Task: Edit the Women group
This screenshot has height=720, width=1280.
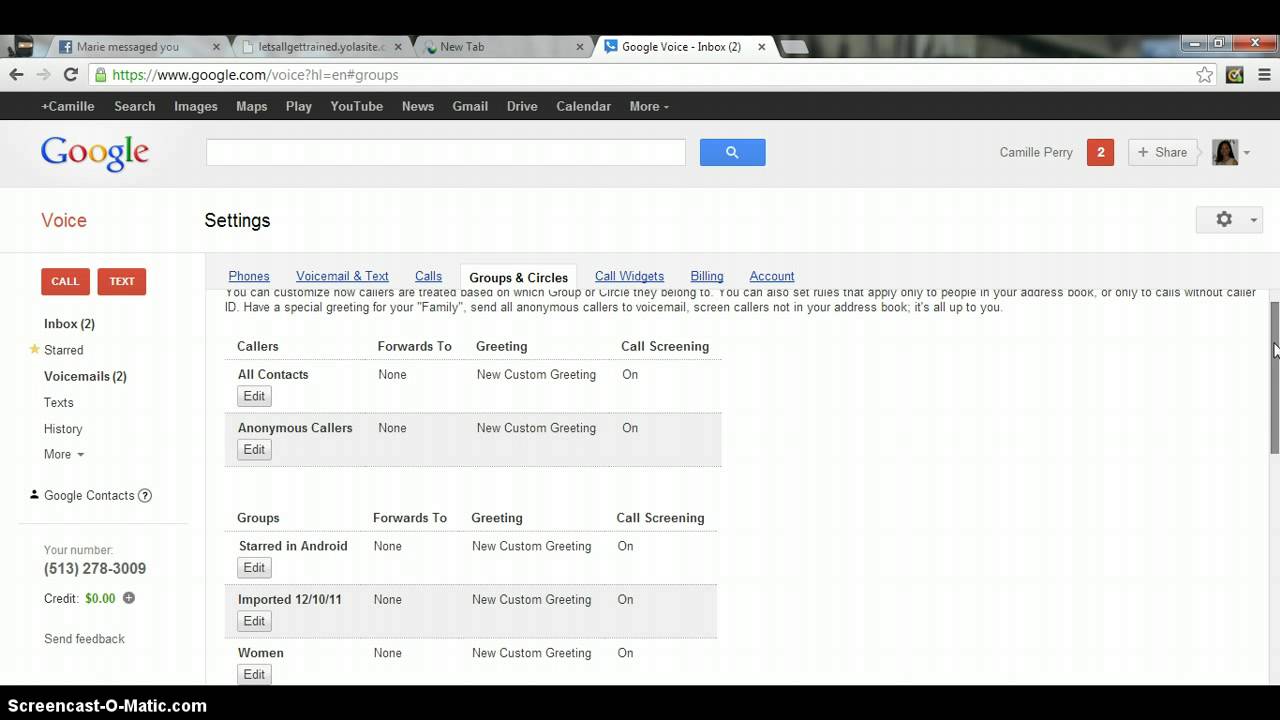Action: (254, 674)
